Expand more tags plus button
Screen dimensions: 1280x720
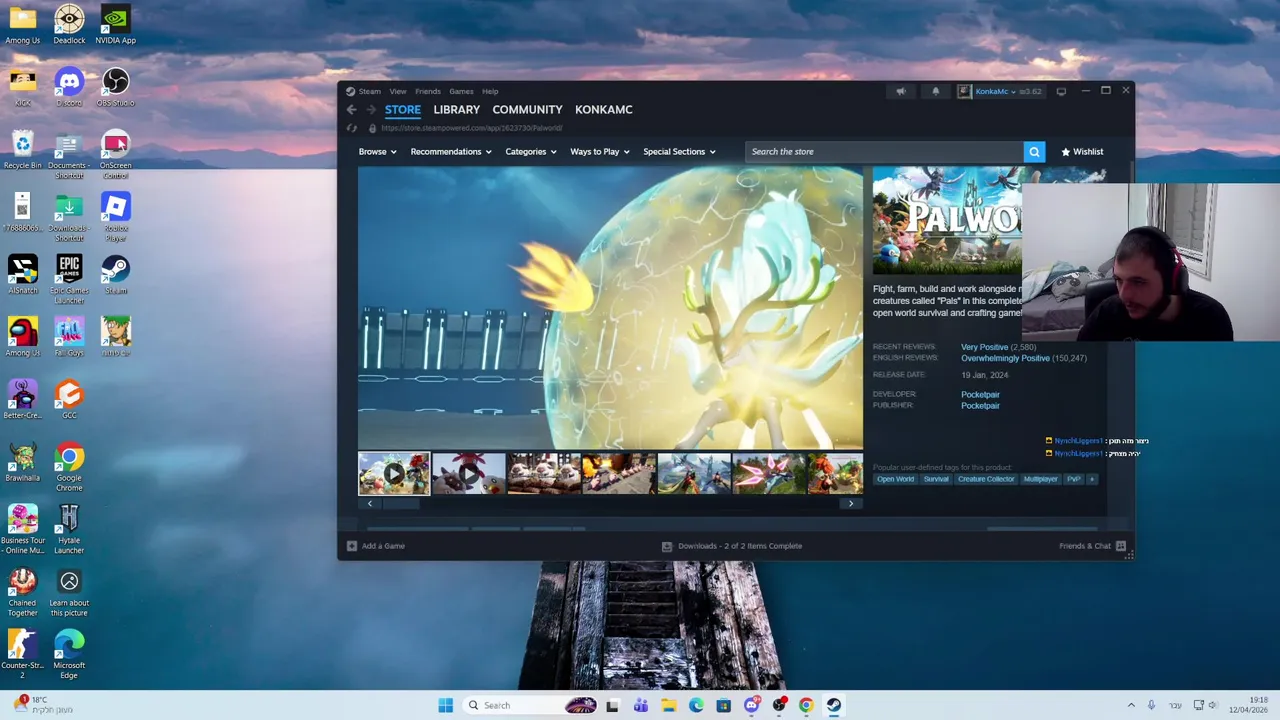1092,479
